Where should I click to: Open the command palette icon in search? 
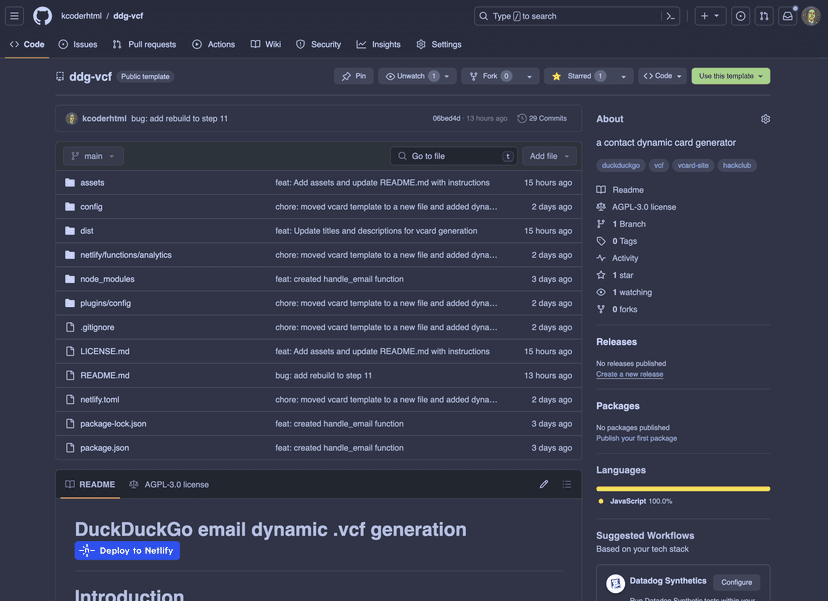click(x=671, y=16)
